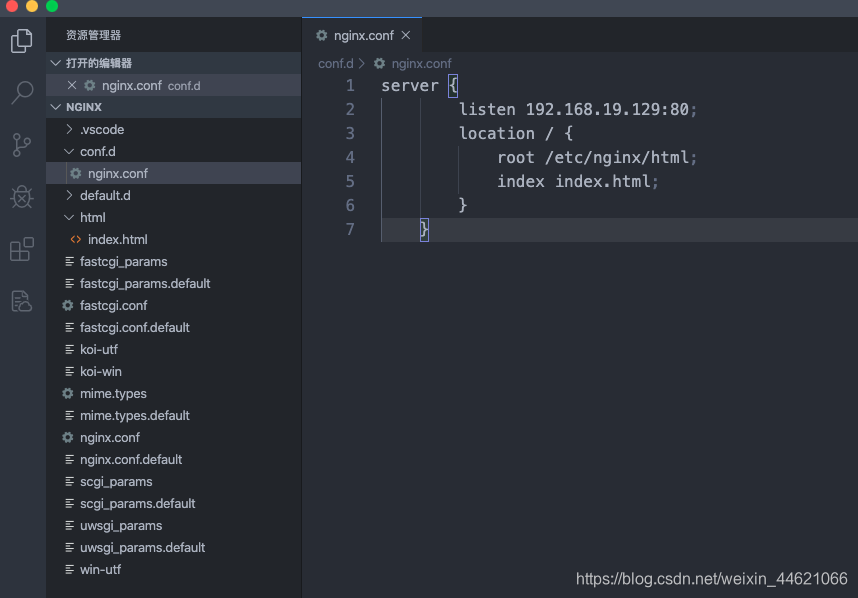
Task: Open the Search view icon
Action: [x=22, y=92]
